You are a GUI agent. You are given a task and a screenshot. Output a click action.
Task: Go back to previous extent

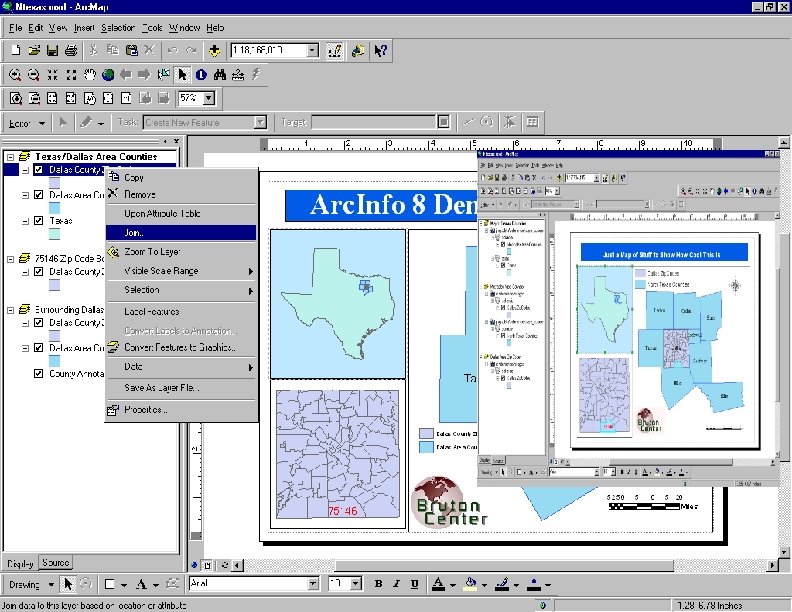[x=126, y=75]
